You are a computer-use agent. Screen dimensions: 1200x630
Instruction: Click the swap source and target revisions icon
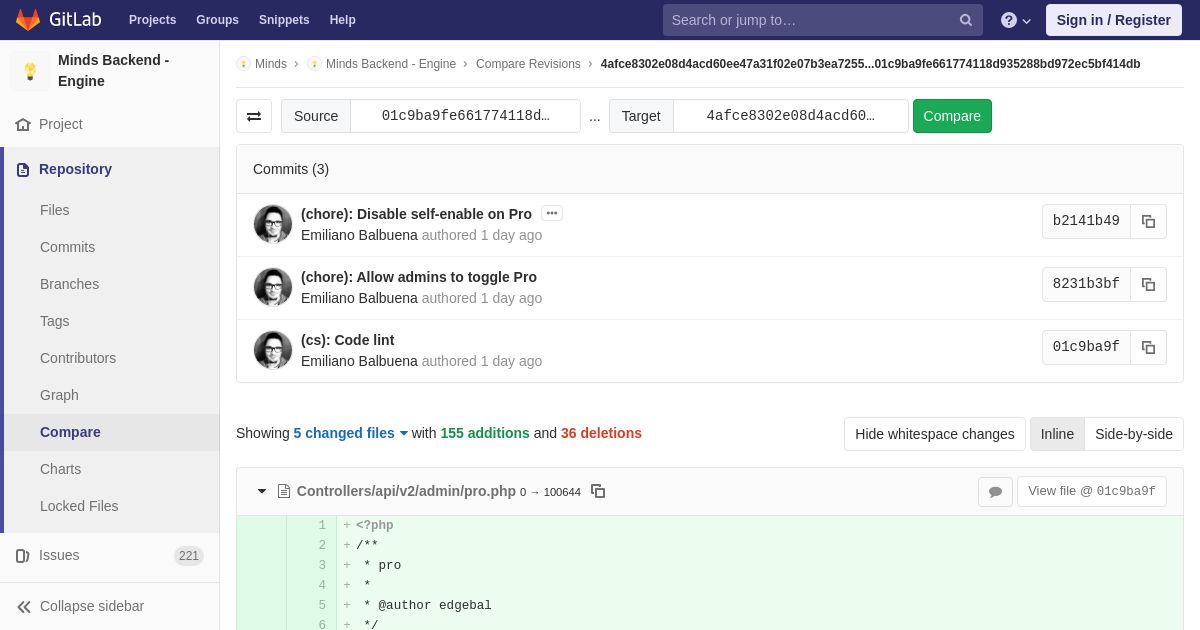click(x=254, y=116)
